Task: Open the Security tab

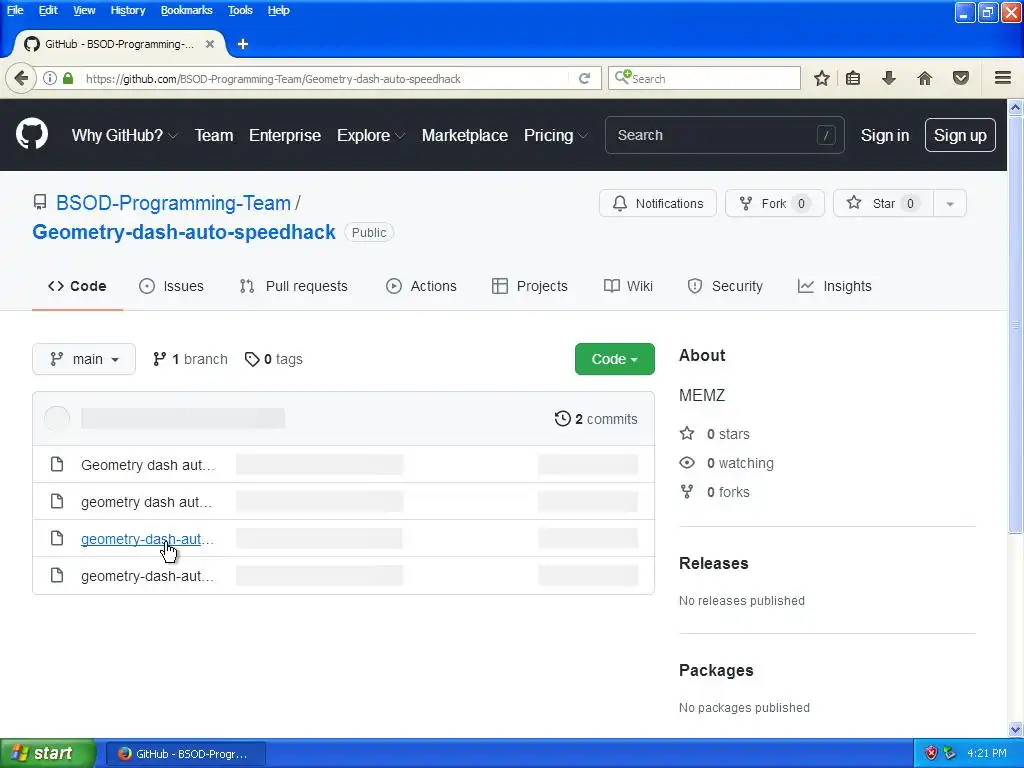Action: (x=725, y=286)
